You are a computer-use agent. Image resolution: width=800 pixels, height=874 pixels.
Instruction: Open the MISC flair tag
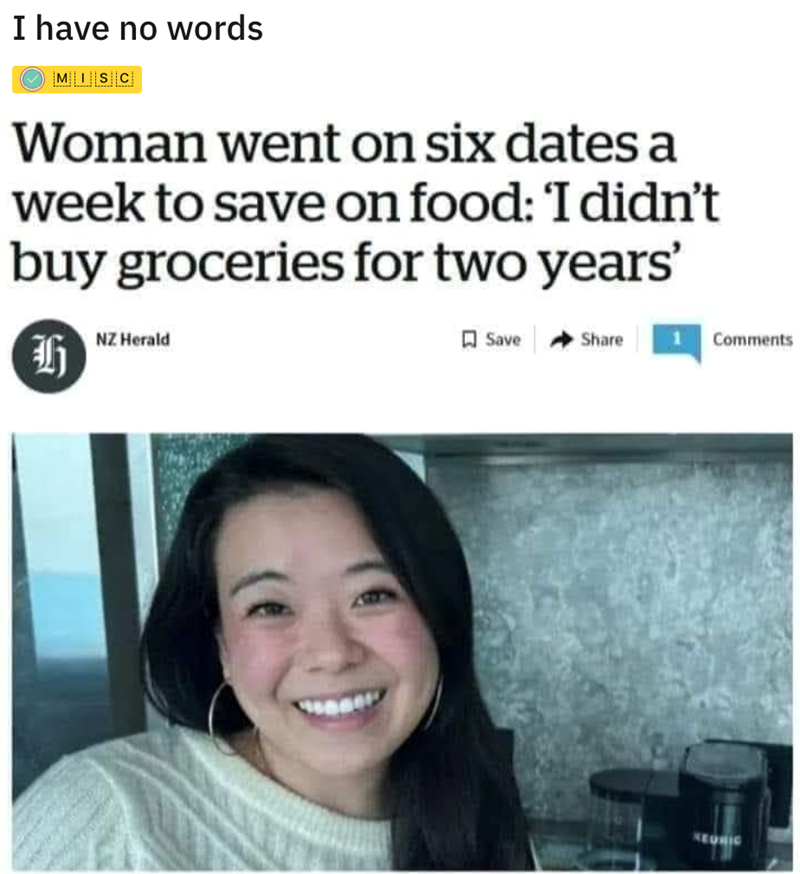[77, 79]
